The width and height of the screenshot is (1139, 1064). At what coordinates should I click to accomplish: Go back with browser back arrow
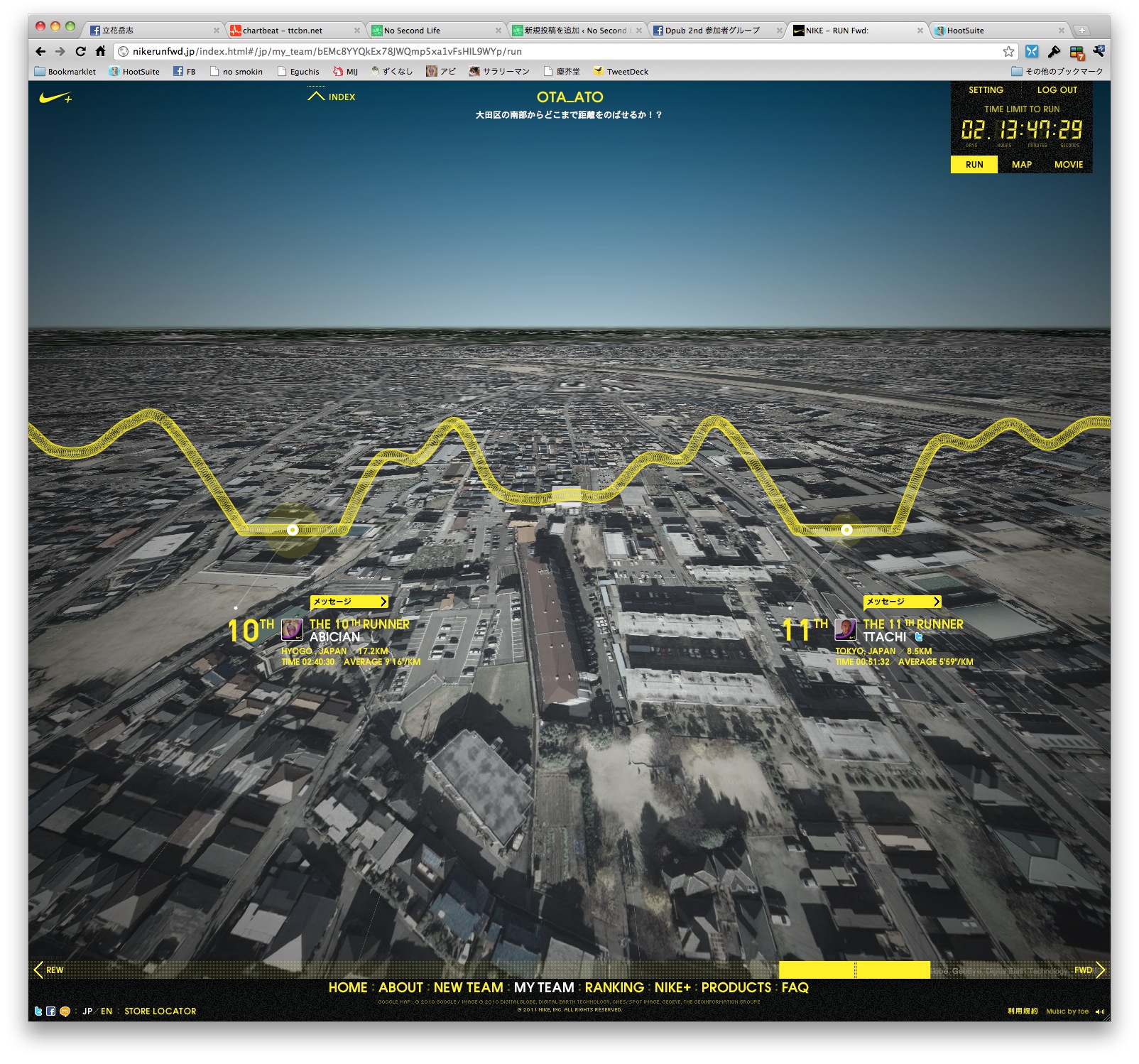click(x=40, y=51)
